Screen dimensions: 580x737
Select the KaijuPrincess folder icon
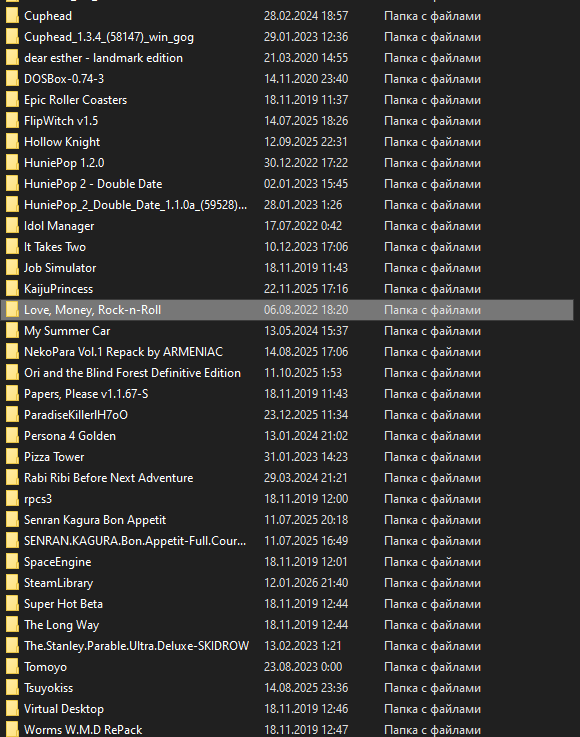point(12,289)
